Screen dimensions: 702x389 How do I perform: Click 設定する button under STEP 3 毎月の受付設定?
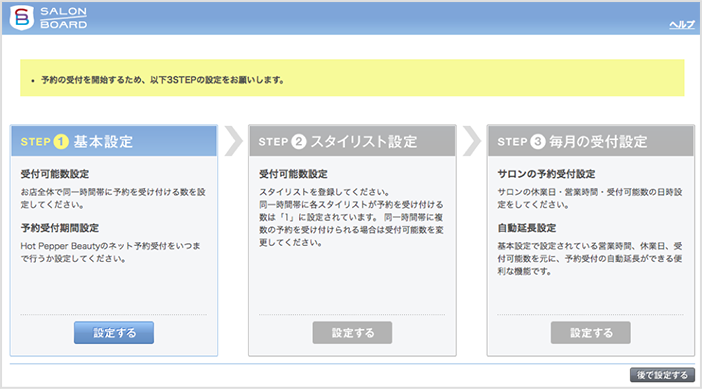(591, 333)
